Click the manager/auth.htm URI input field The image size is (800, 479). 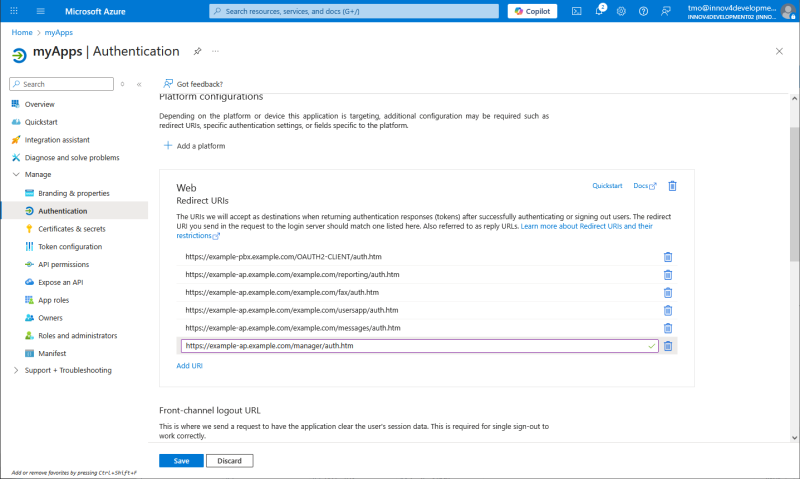click(x=410, y=346)
